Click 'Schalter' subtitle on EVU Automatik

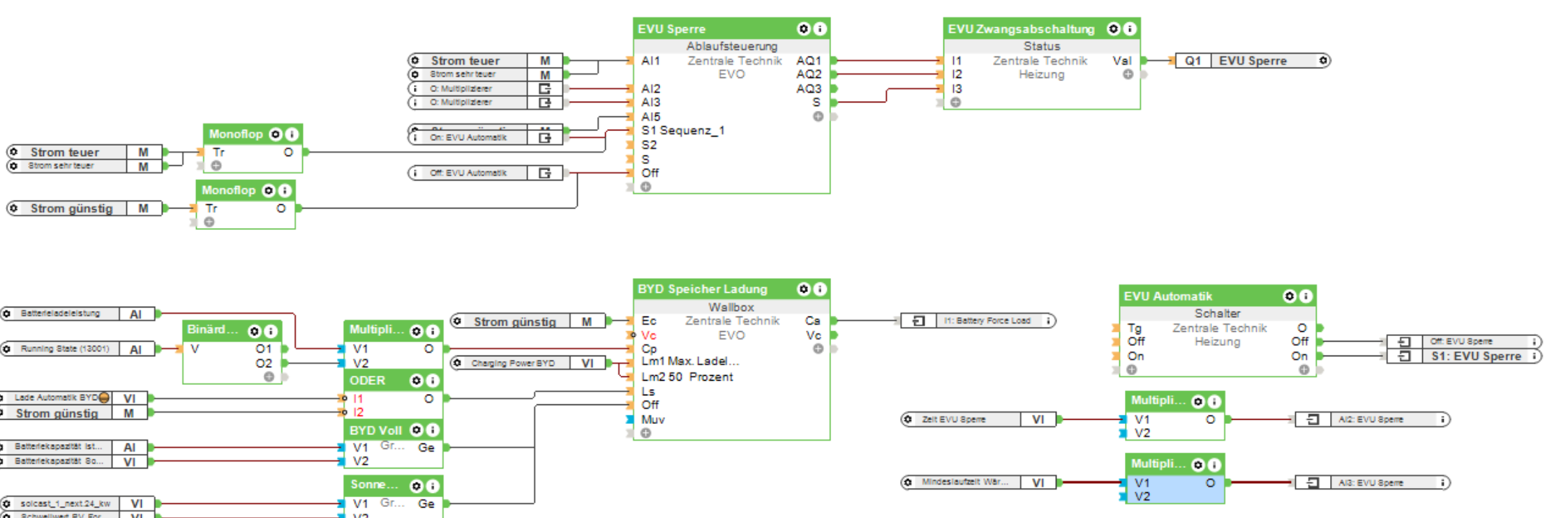(1218, 314)
